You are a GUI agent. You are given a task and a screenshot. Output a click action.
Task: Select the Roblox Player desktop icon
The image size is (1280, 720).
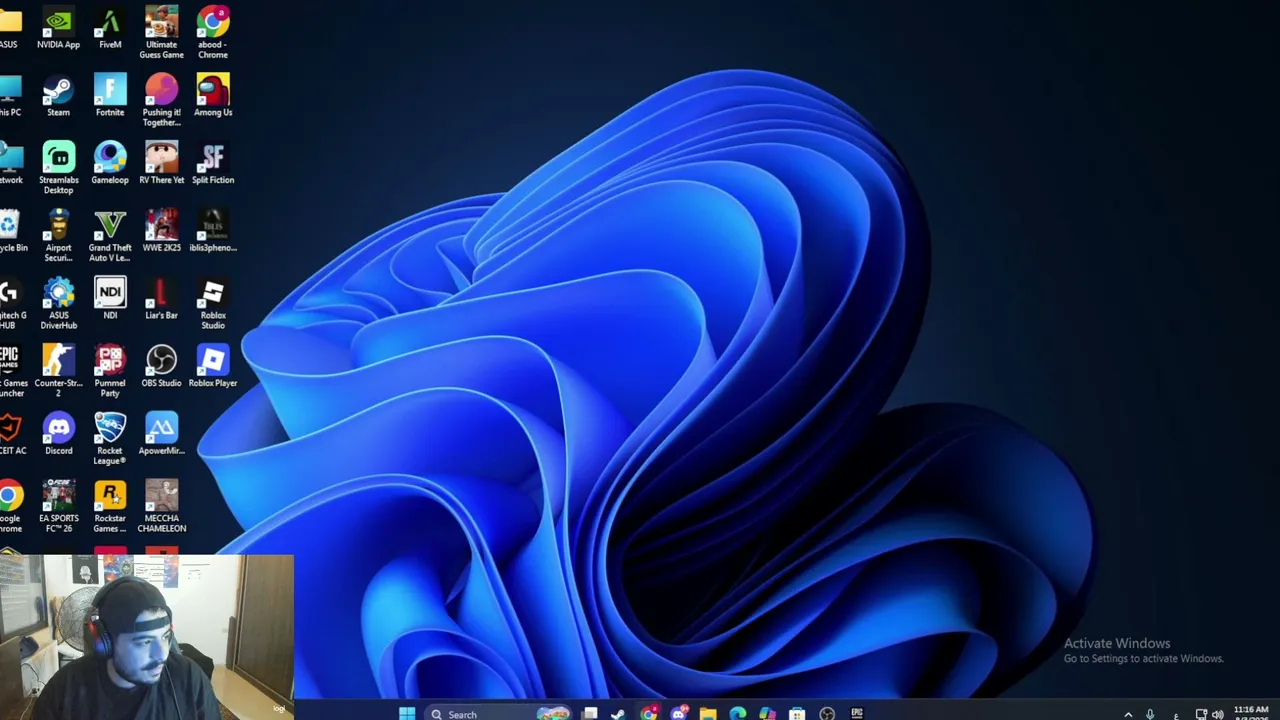click(213, 367)
